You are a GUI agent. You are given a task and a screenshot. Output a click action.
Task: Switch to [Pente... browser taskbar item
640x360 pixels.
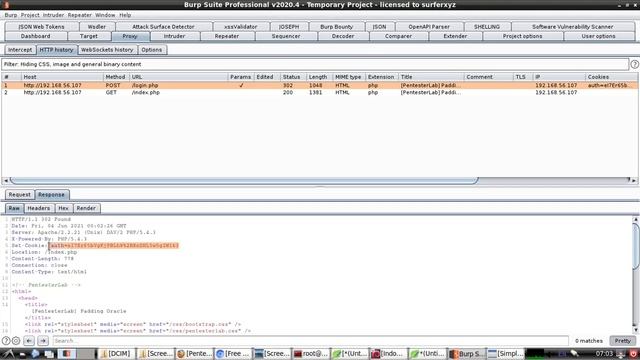pos(194,353)
